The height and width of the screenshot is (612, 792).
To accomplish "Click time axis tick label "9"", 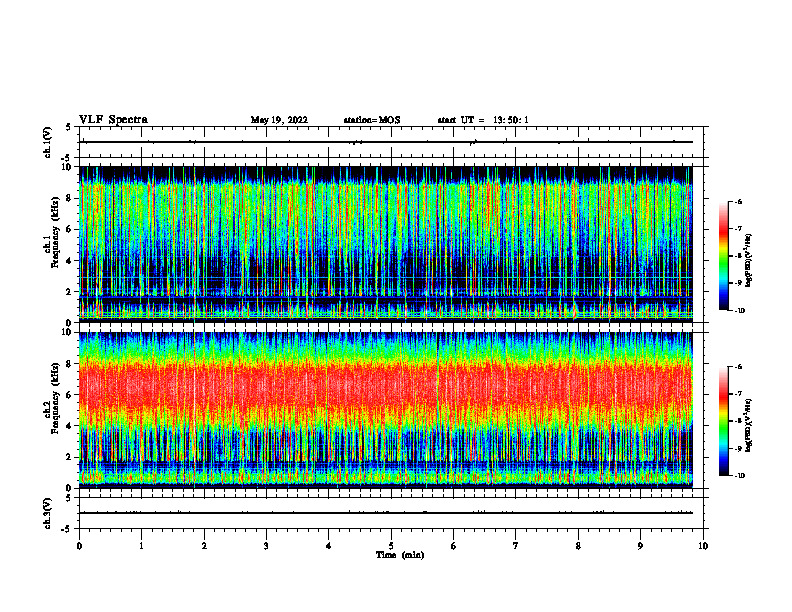I will 640,546.
